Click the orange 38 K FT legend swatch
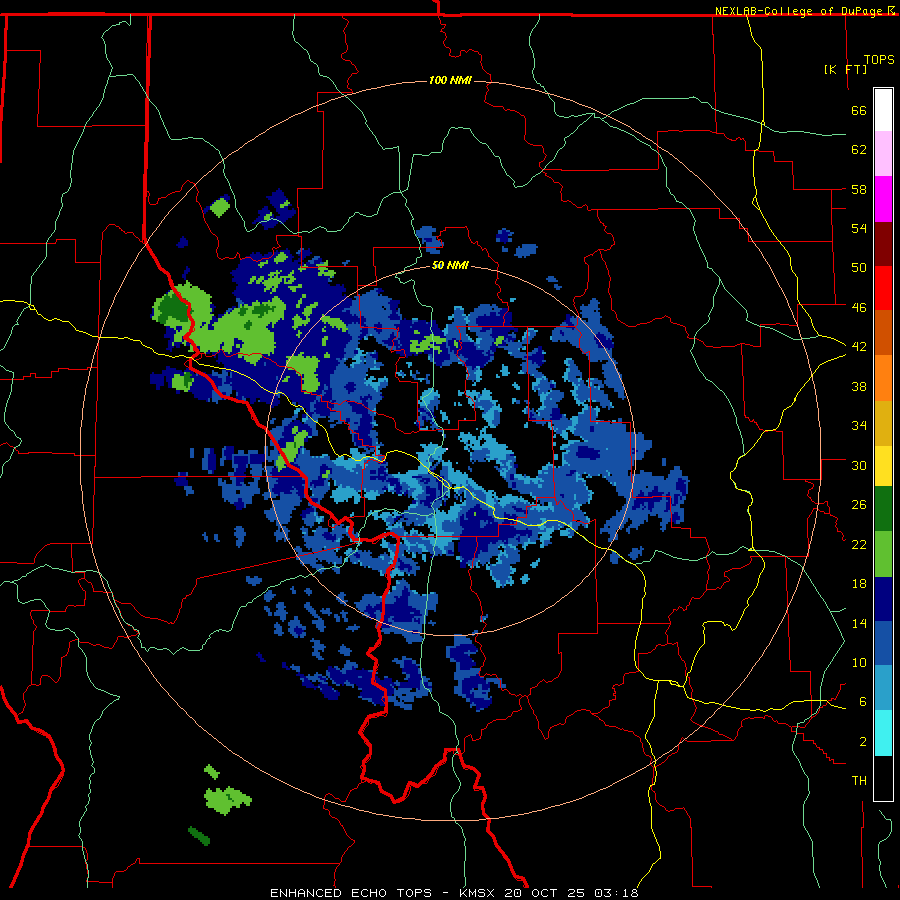The width and height of the screenshot is (900, 900). 883,378
